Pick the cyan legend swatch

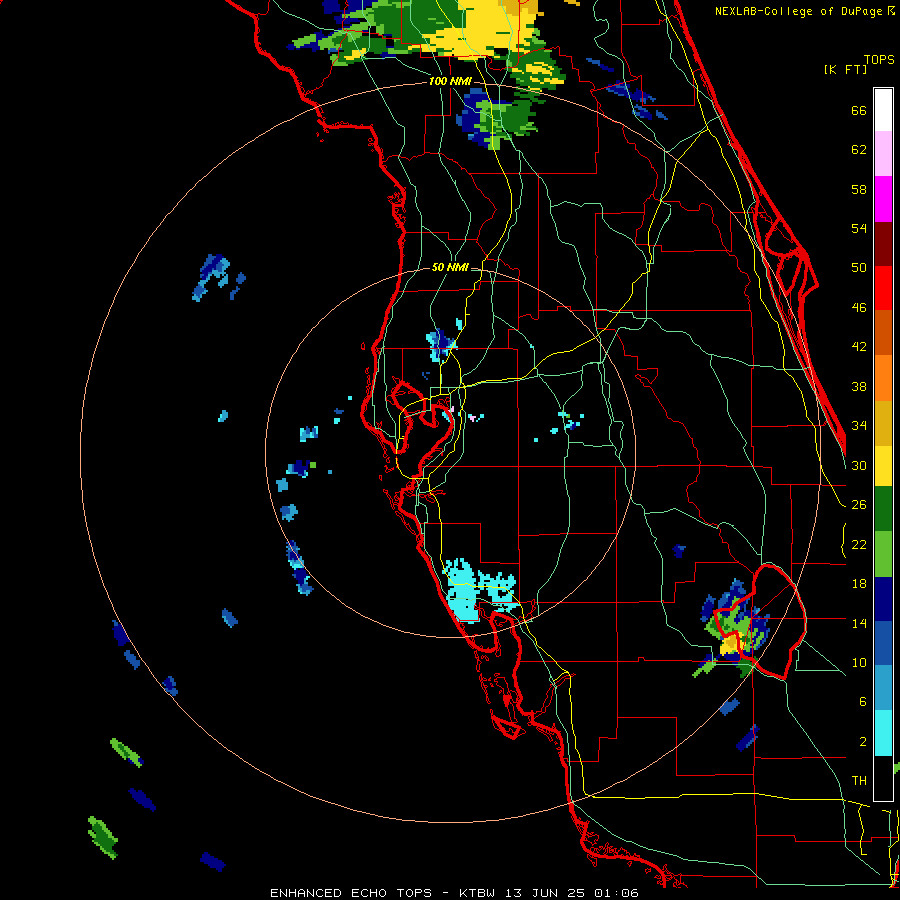tap(883, 733)
